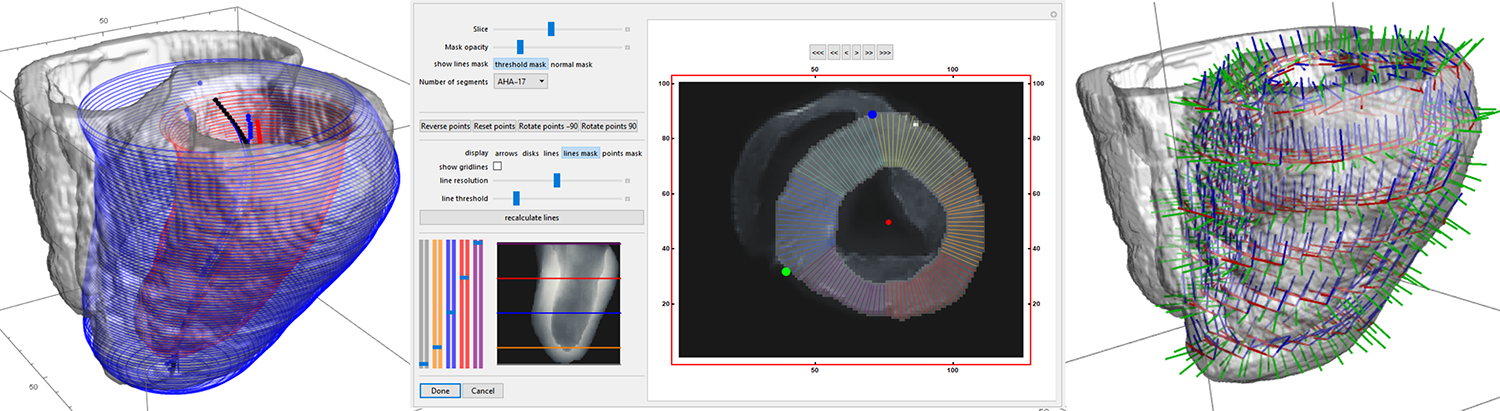Go to previous slice with < button
Image resolution: width=1500 pixels, height=411 pixels.
[846, 51]
